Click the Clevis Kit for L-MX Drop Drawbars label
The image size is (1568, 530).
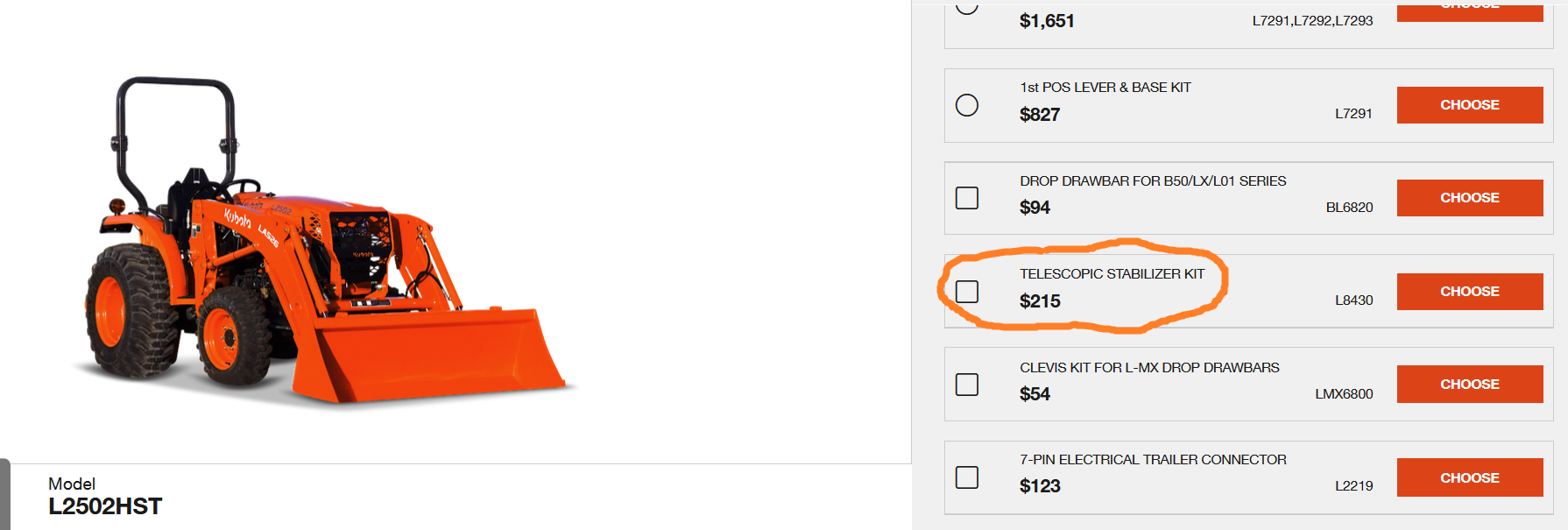[x=1148, y=368]
